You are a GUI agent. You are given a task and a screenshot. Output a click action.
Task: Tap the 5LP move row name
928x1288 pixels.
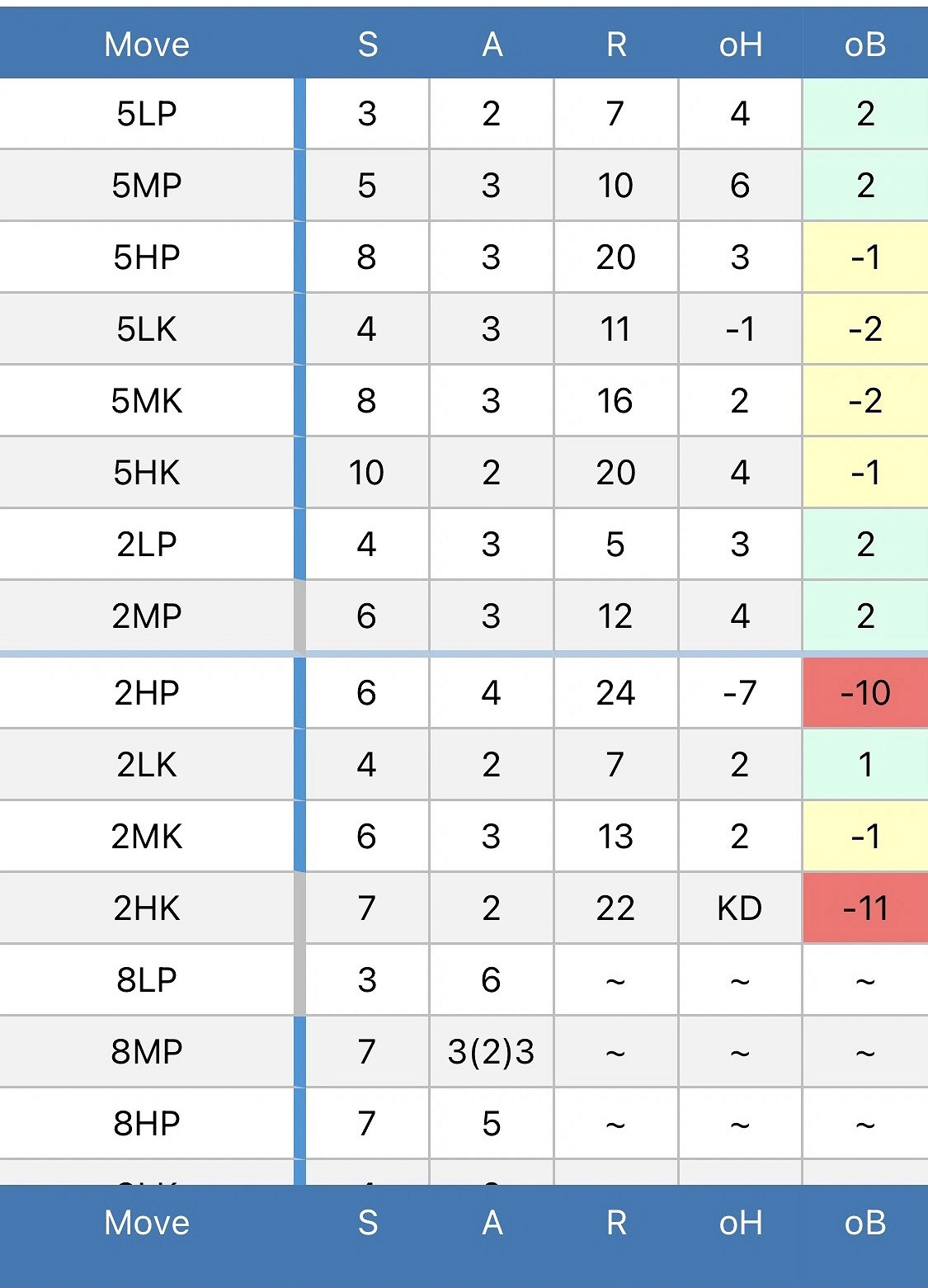[x=147, y=114]
